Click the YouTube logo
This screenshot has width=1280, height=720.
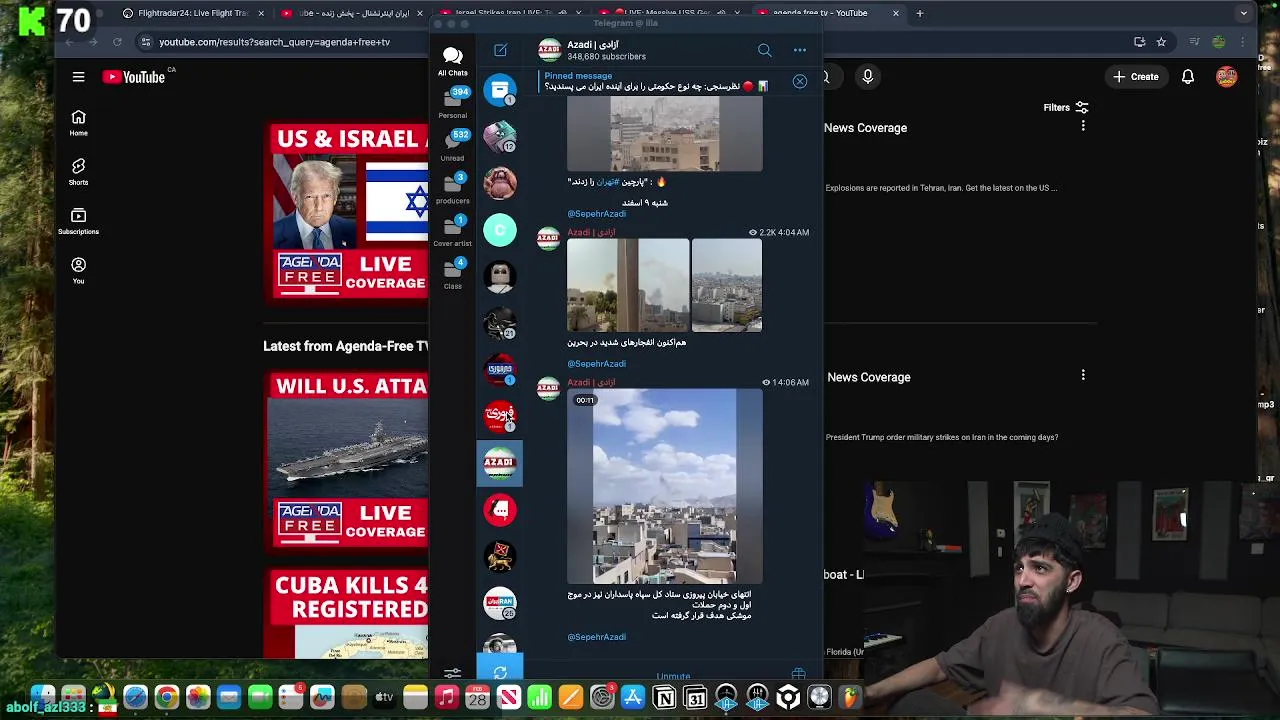133,77
